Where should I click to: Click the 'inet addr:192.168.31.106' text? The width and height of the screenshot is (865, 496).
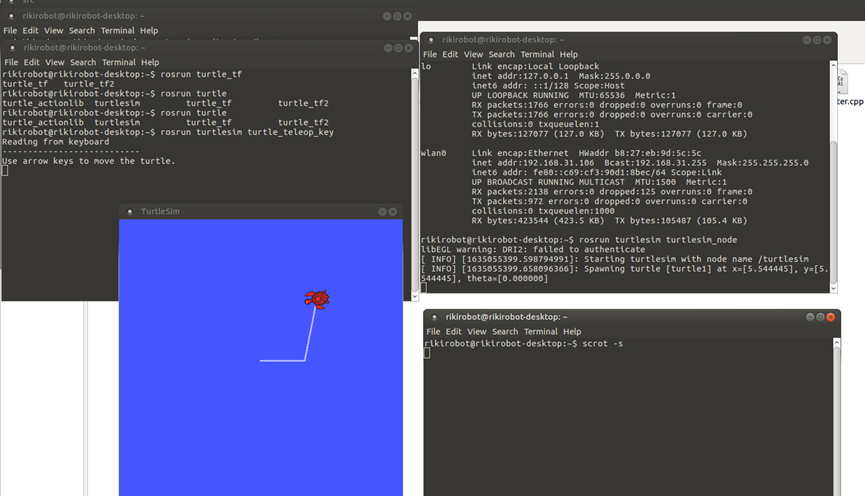point(533,163)
